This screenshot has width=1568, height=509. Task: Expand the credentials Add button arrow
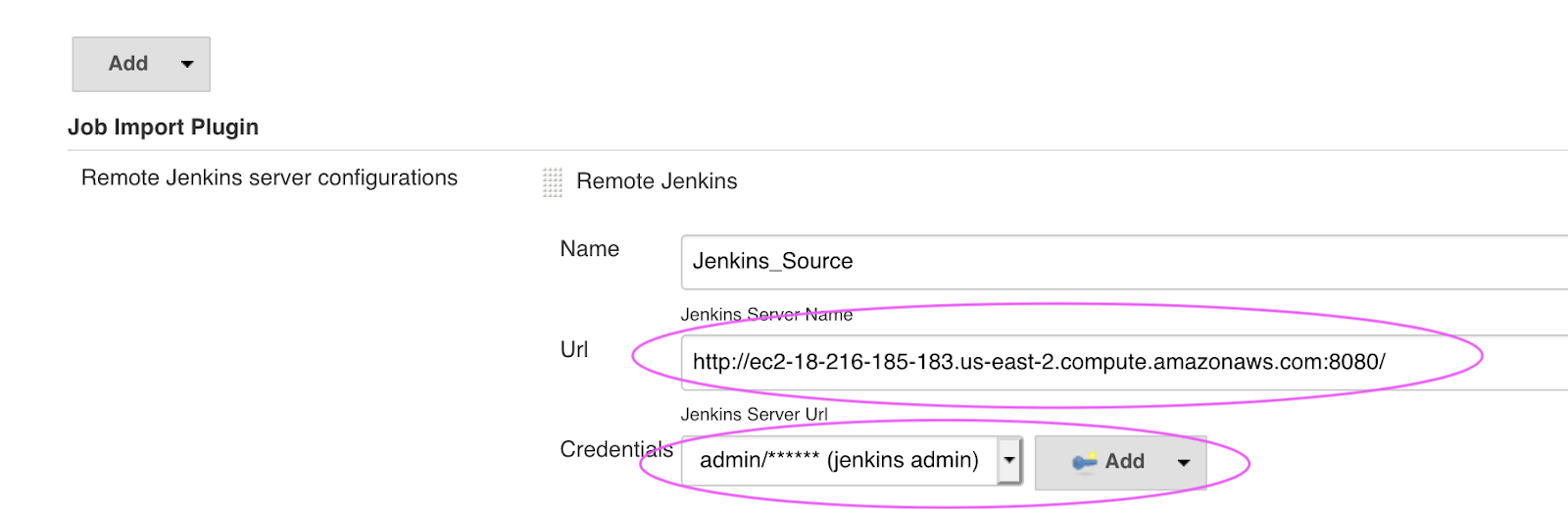1184,463
